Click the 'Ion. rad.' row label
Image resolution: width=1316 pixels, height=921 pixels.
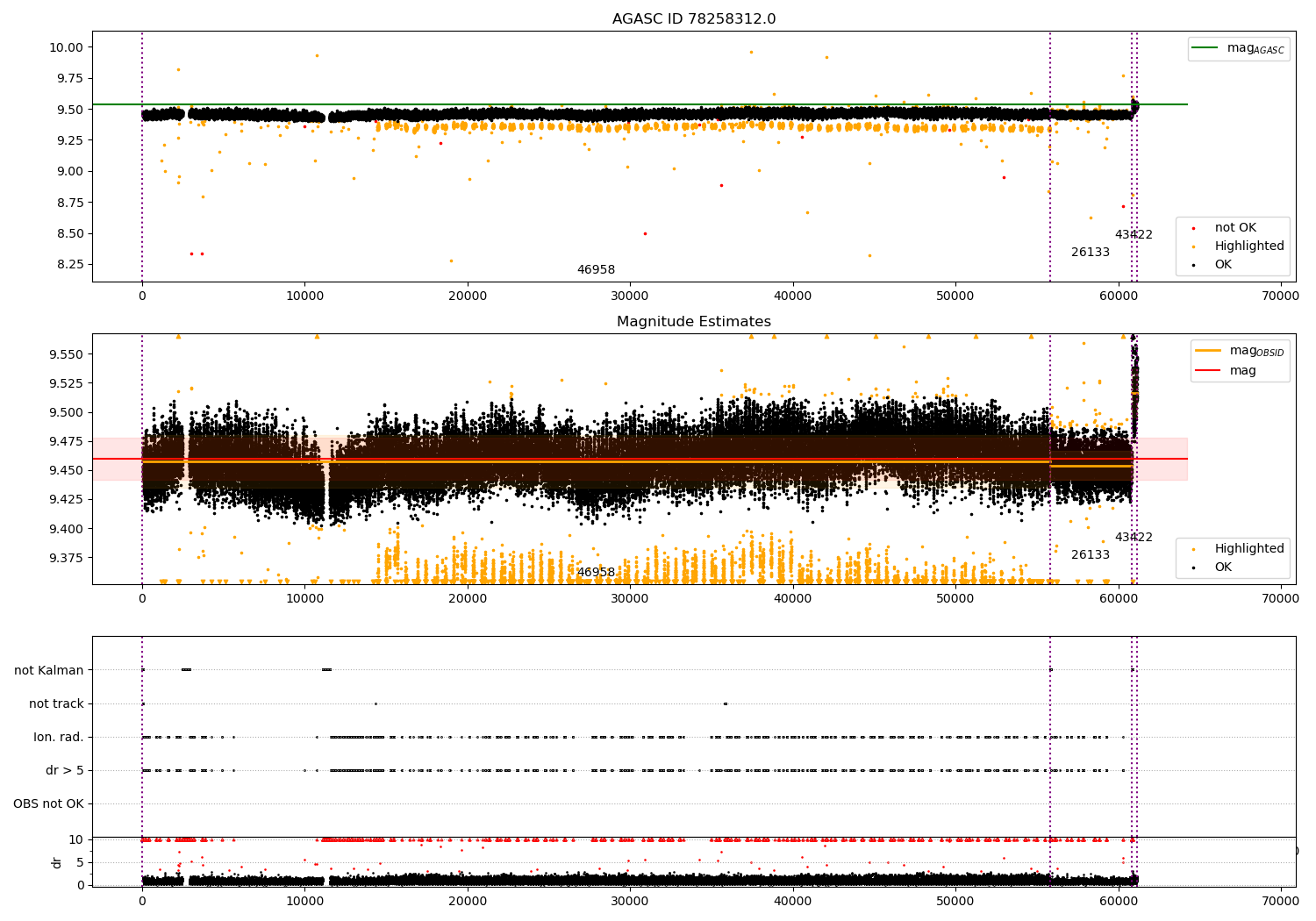59,737
